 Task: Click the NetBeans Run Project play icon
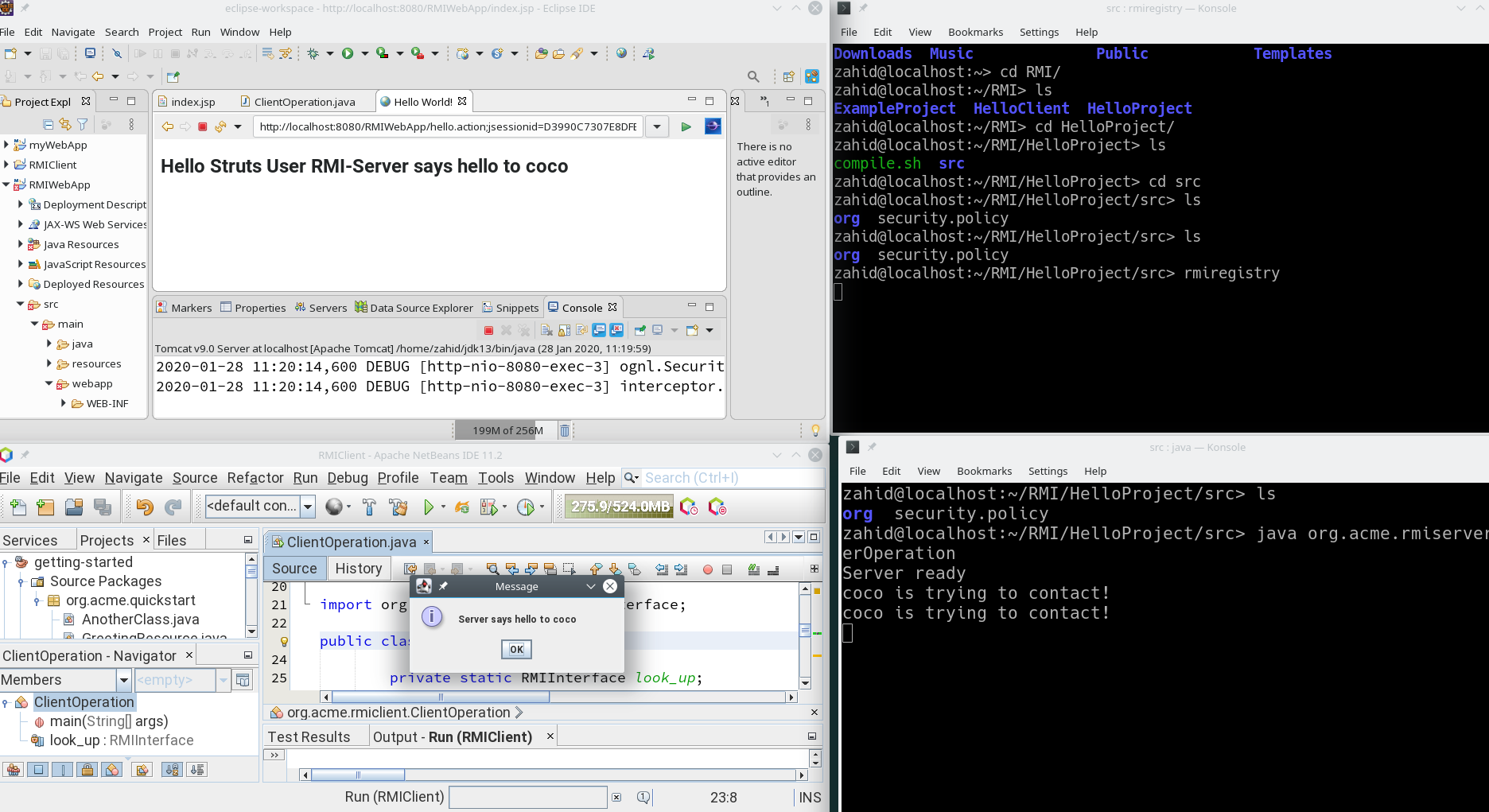coord(429,507)
